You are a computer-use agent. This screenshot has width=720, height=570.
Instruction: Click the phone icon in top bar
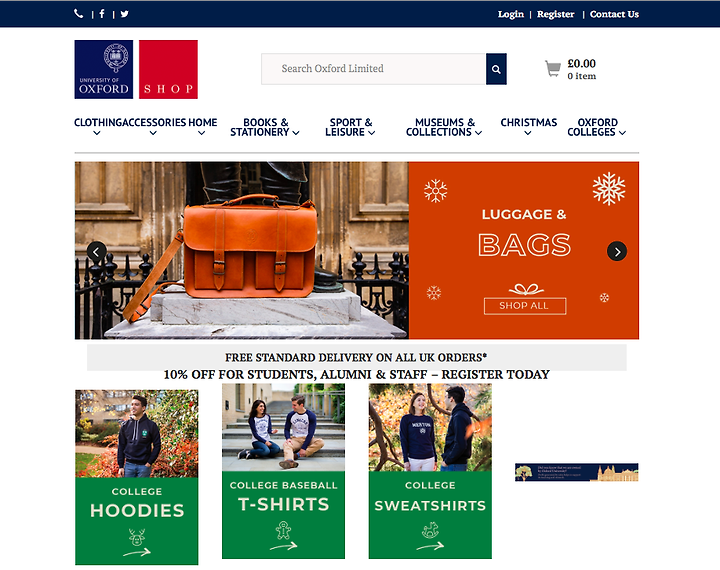pyautogui.click(x=79, y=14)
